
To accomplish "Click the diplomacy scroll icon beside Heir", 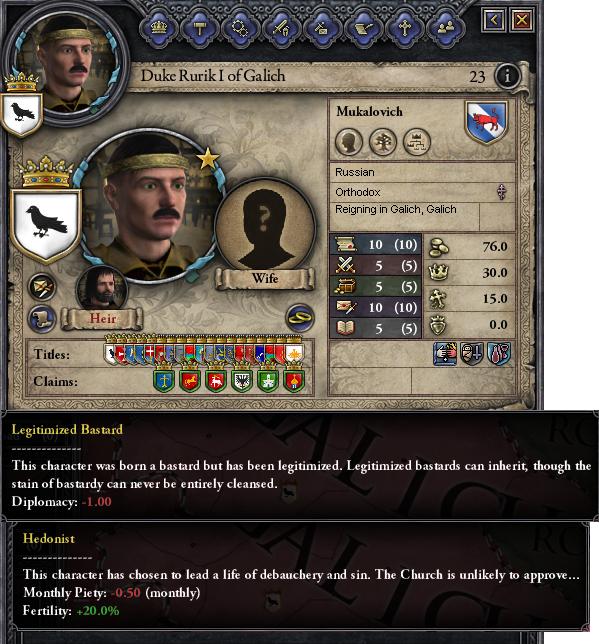I will pyautogui.click(x=42, y=319).
